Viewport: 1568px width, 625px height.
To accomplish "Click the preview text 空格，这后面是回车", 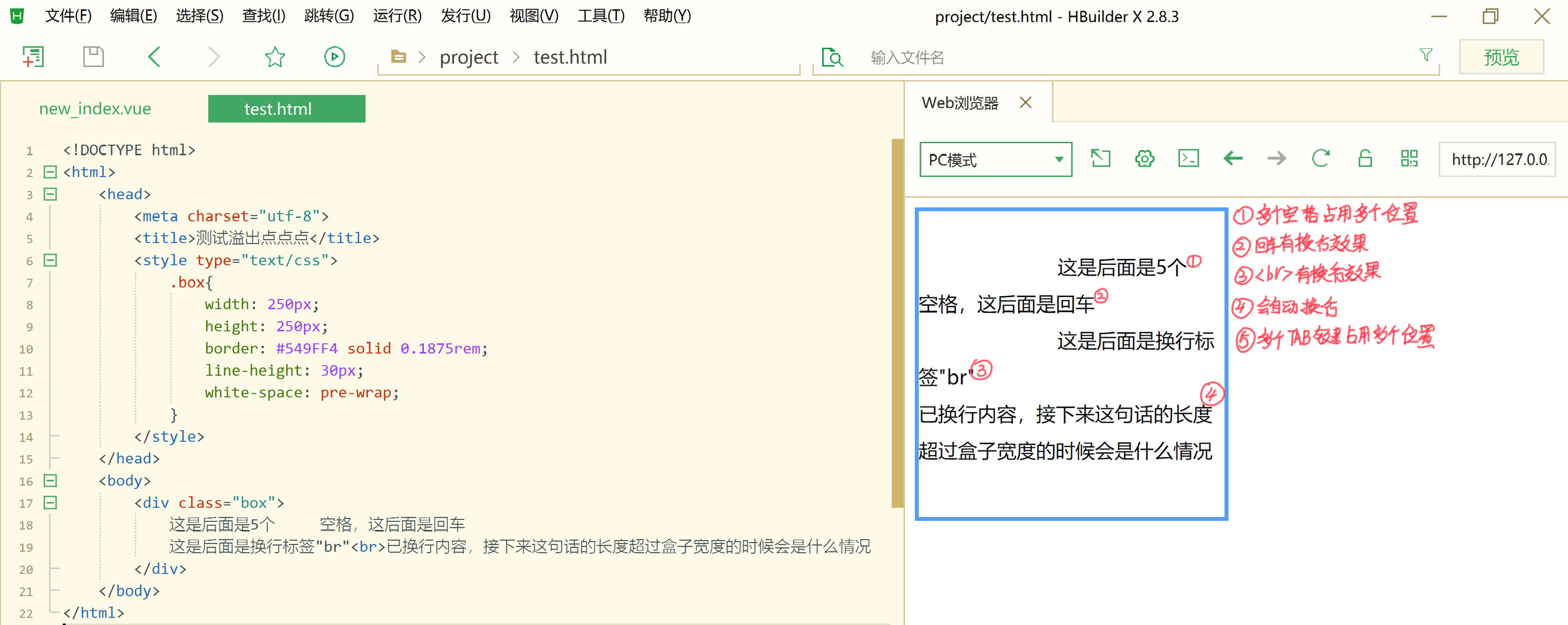I will 1006,304.
